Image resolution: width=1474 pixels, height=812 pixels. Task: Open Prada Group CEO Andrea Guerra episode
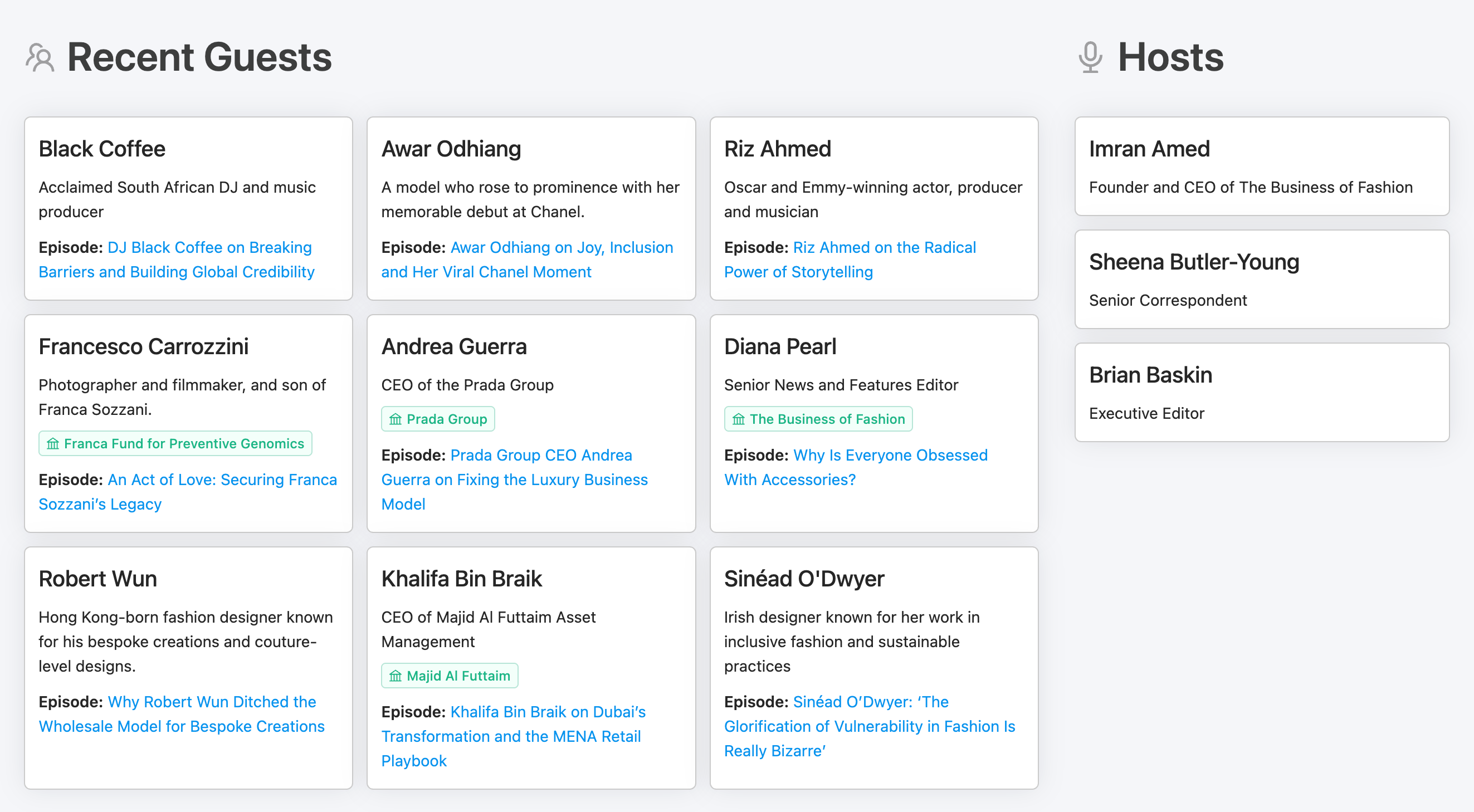click(541, 456)
